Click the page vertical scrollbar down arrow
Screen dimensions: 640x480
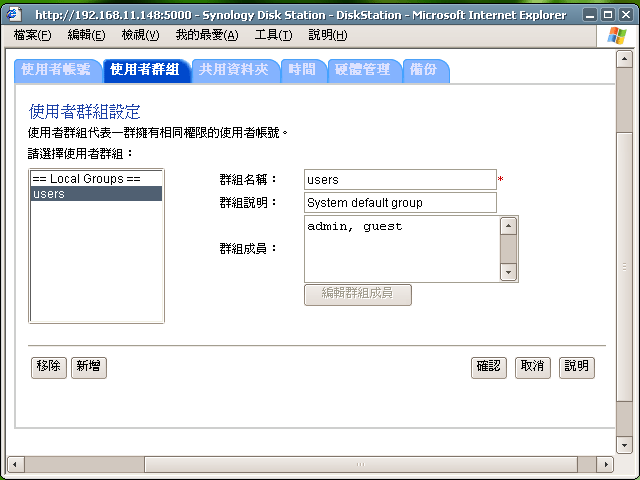(624, 445)
